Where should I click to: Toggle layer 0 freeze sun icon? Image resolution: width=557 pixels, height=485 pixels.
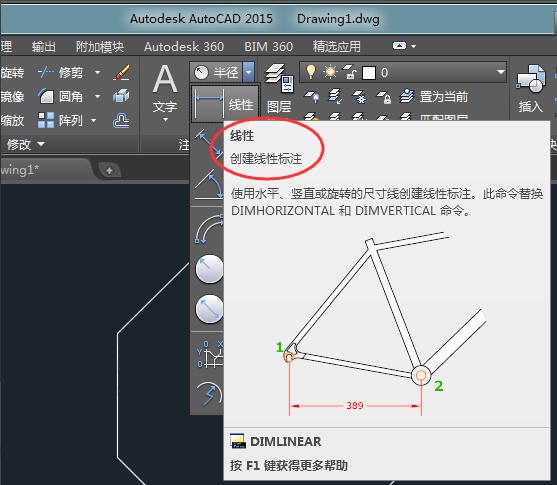click(330, 72)
